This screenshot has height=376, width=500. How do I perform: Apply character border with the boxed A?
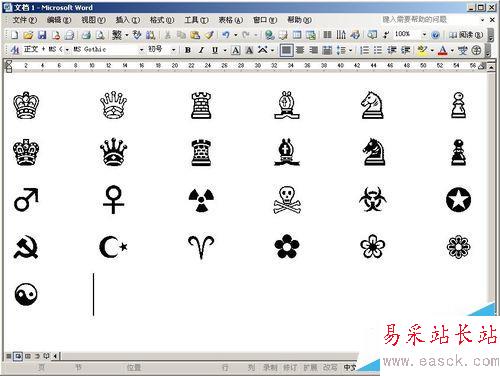pos(236,50)
